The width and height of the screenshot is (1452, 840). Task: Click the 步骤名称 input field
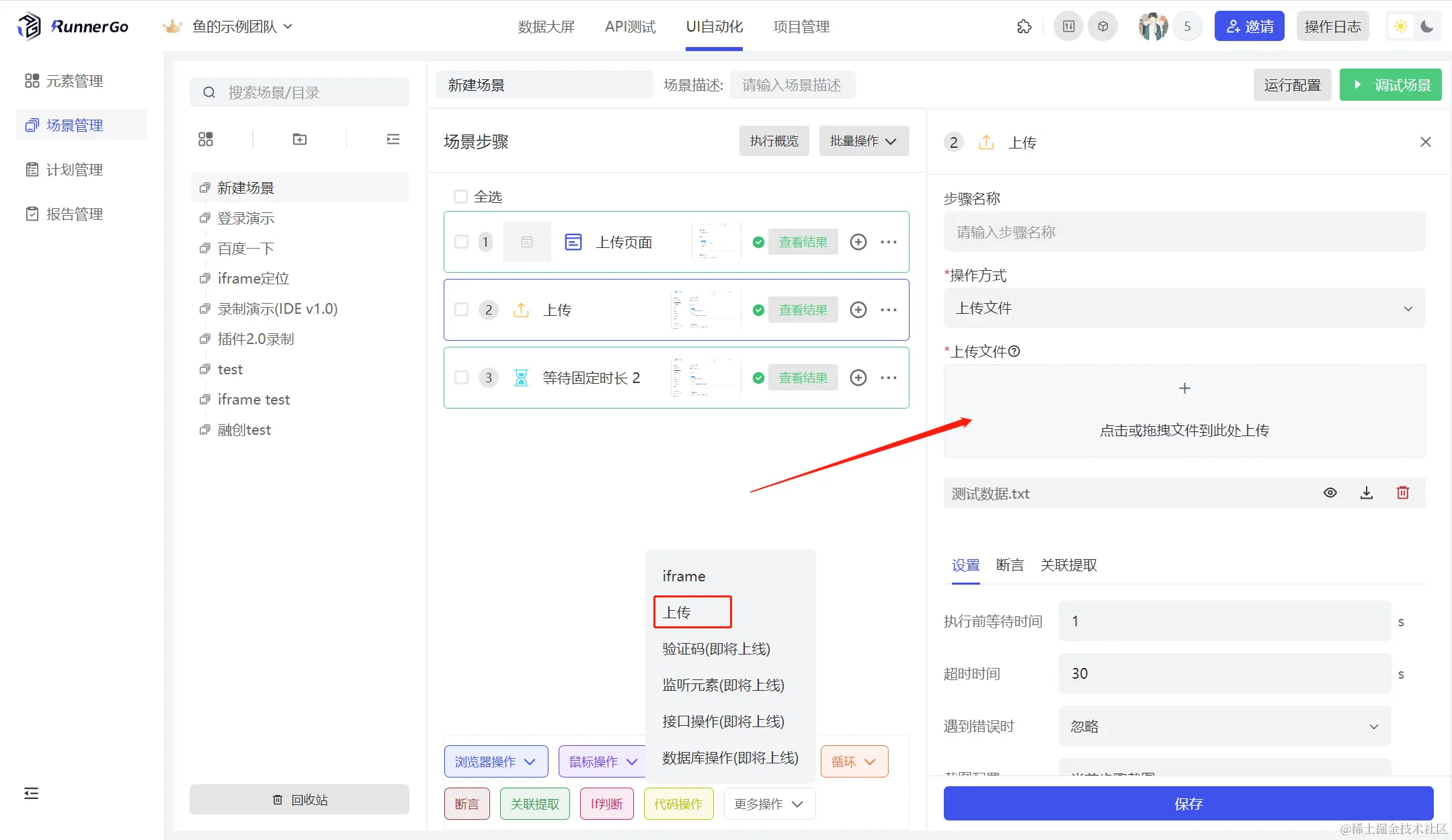coord(1184,232)
